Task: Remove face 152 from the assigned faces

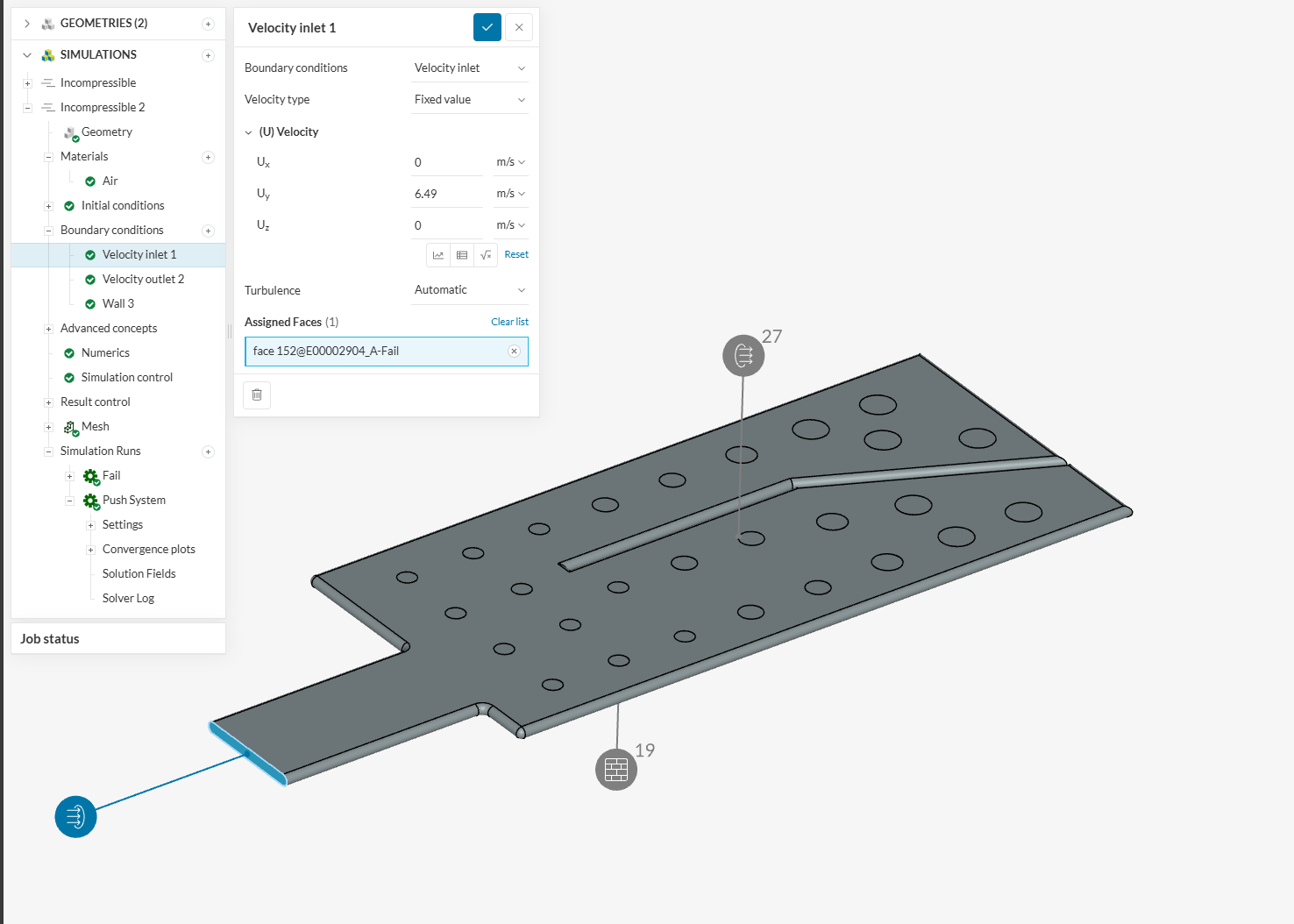Action: coord(515,352)
